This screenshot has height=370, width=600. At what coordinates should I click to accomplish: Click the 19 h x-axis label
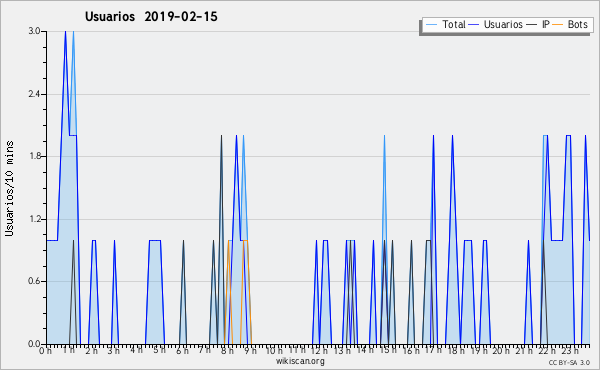click(478, 351)
